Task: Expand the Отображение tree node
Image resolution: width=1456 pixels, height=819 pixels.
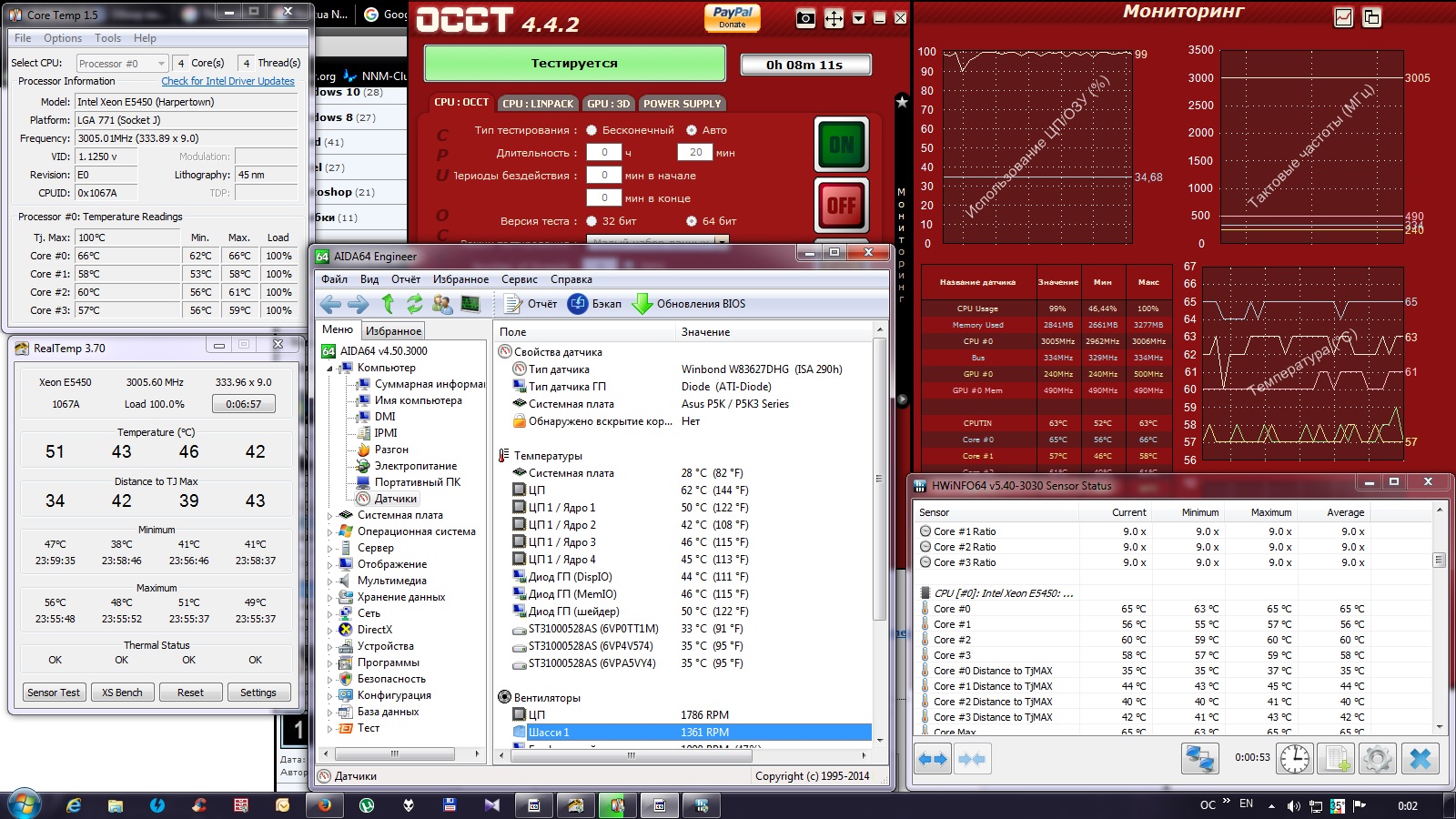Action: [x=329, y=564]
